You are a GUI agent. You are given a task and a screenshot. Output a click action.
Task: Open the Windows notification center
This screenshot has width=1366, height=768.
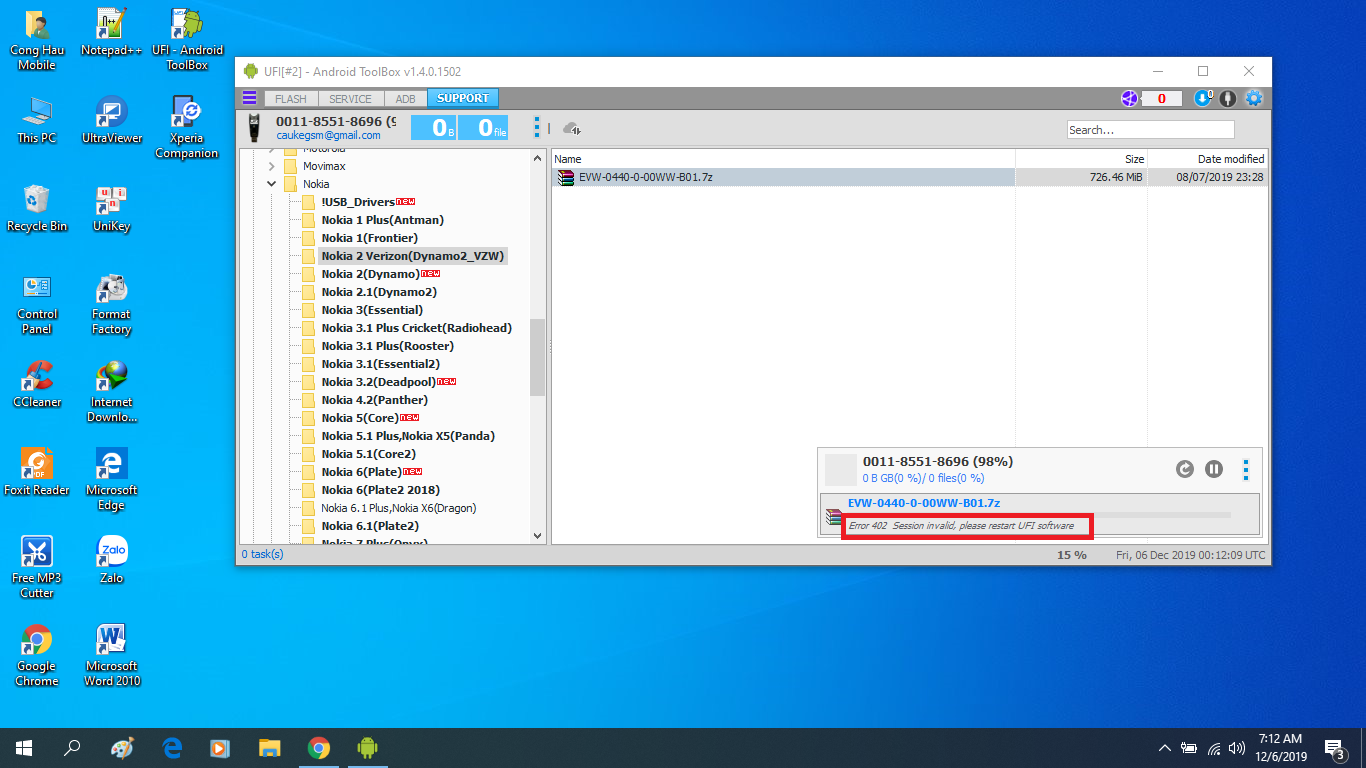(x=1335, y=748)
